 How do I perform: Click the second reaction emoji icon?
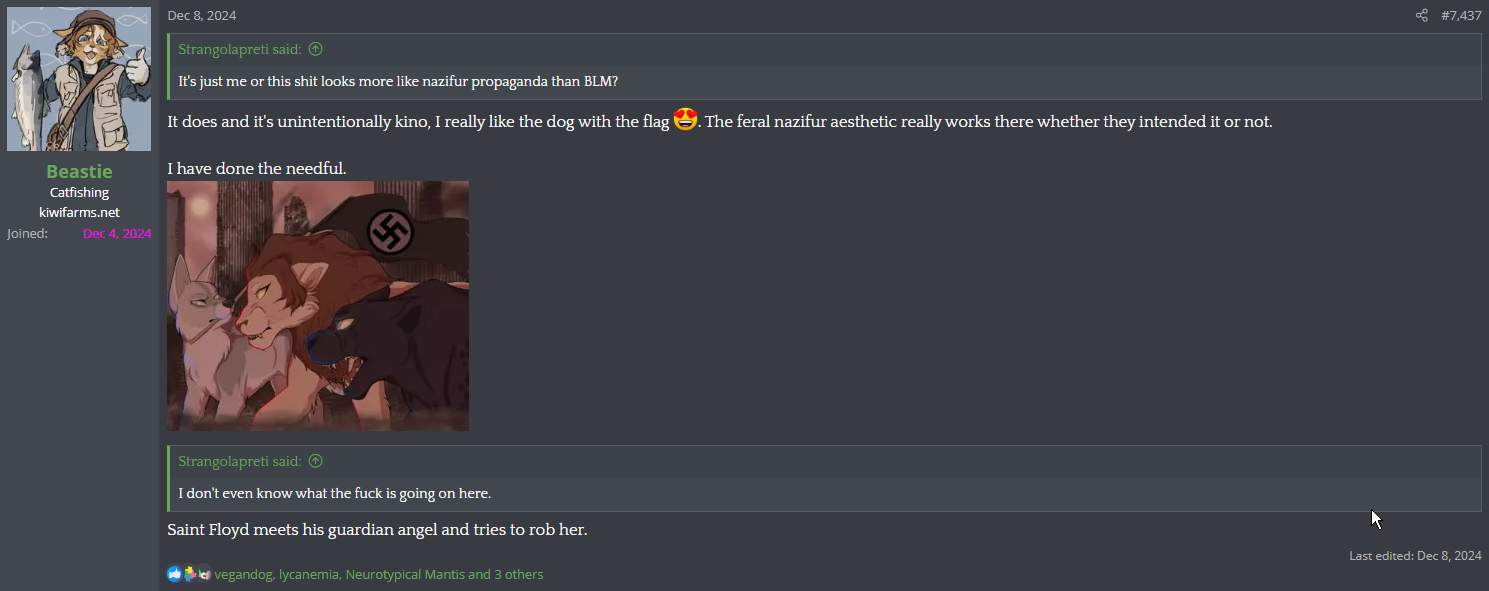[x=190, y=574]
